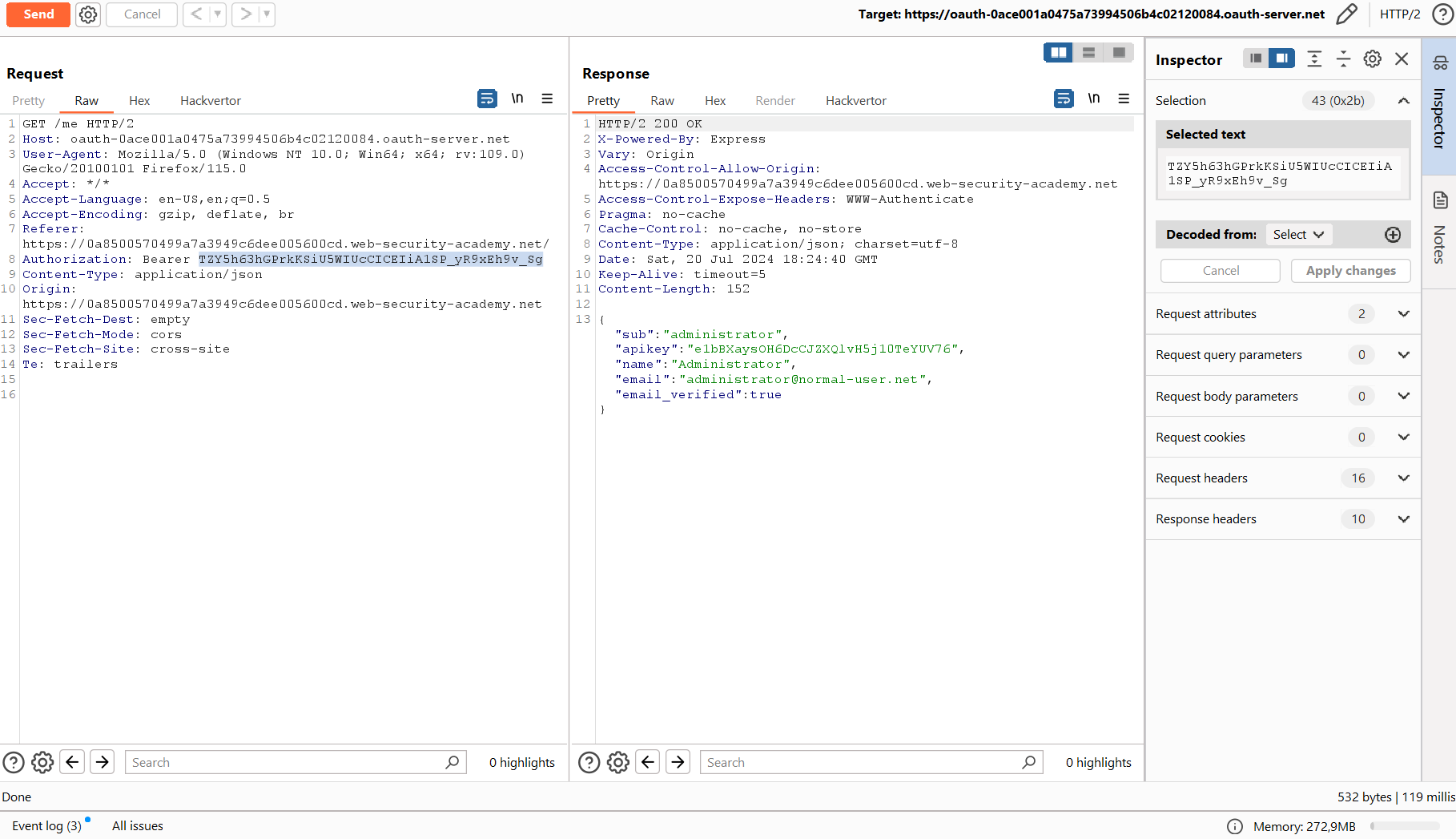Viewport: 1456px width, 839px height.
Task: Expand Response headers section
Action: pos(1403,519)
